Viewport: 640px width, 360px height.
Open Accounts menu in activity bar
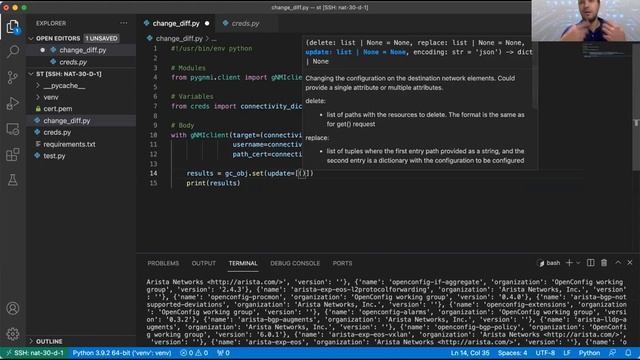click(x=13, y=308)
